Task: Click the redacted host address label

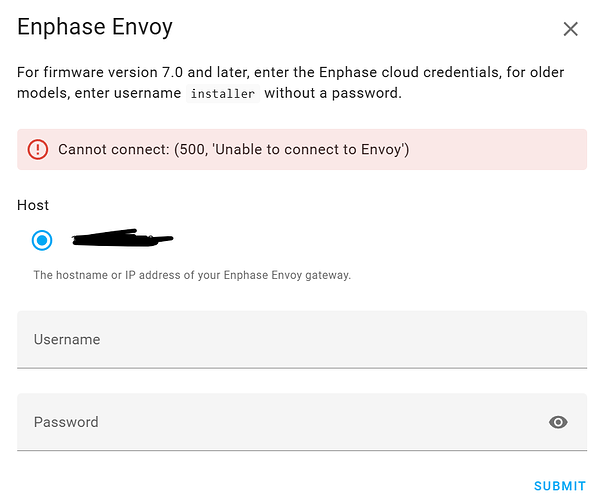Action: (122, 239)
